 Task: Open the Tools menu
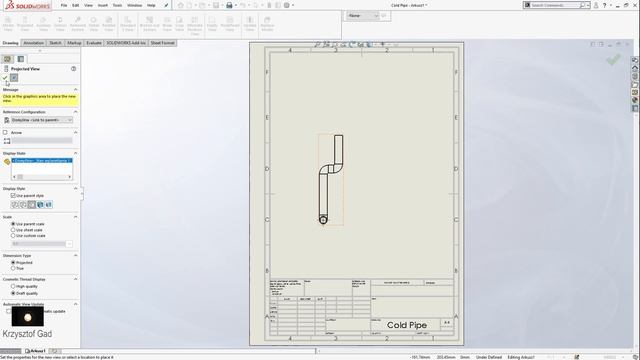[117, 5]
